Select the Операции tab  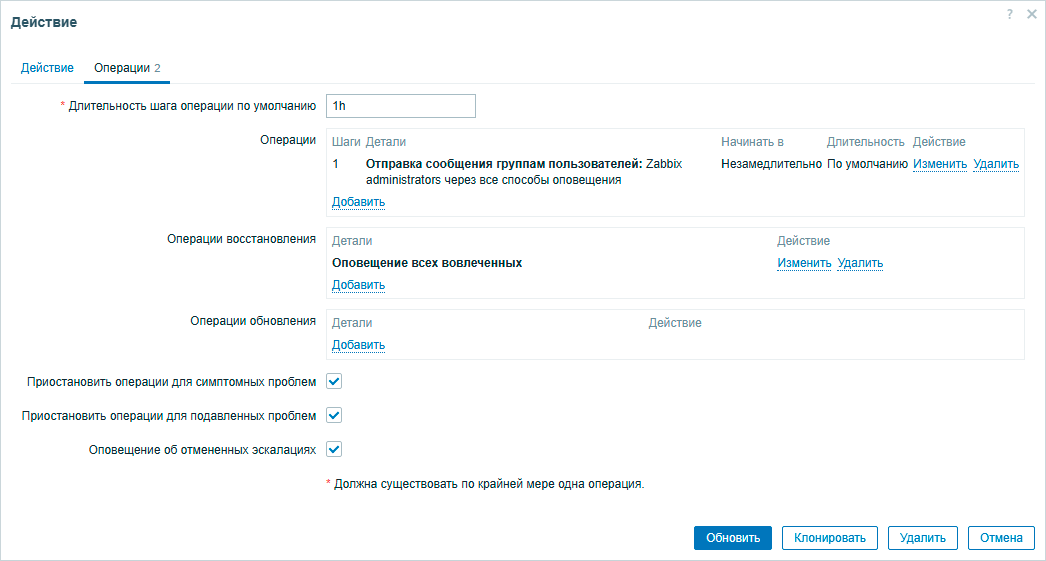tap(127, 68)
